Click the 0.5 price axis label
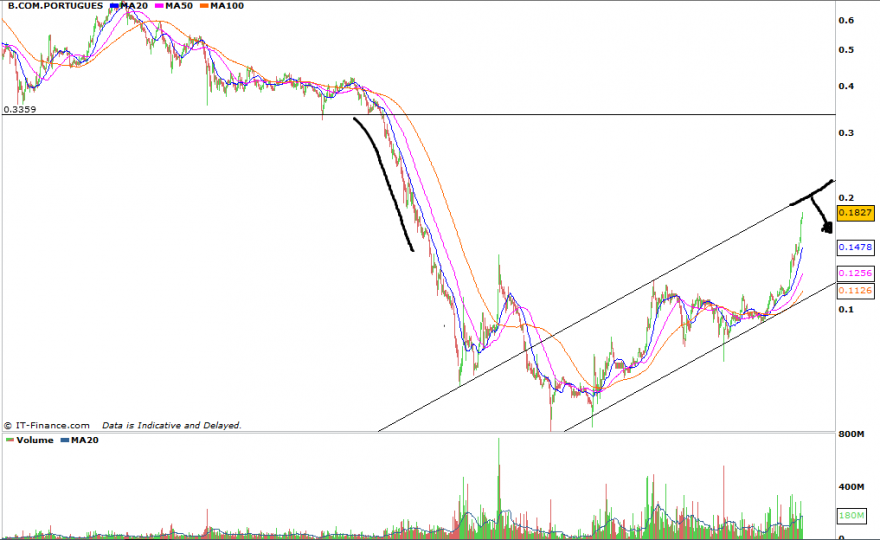The height and width of the screenshot is (540, 880). click(x=846, y=50)
